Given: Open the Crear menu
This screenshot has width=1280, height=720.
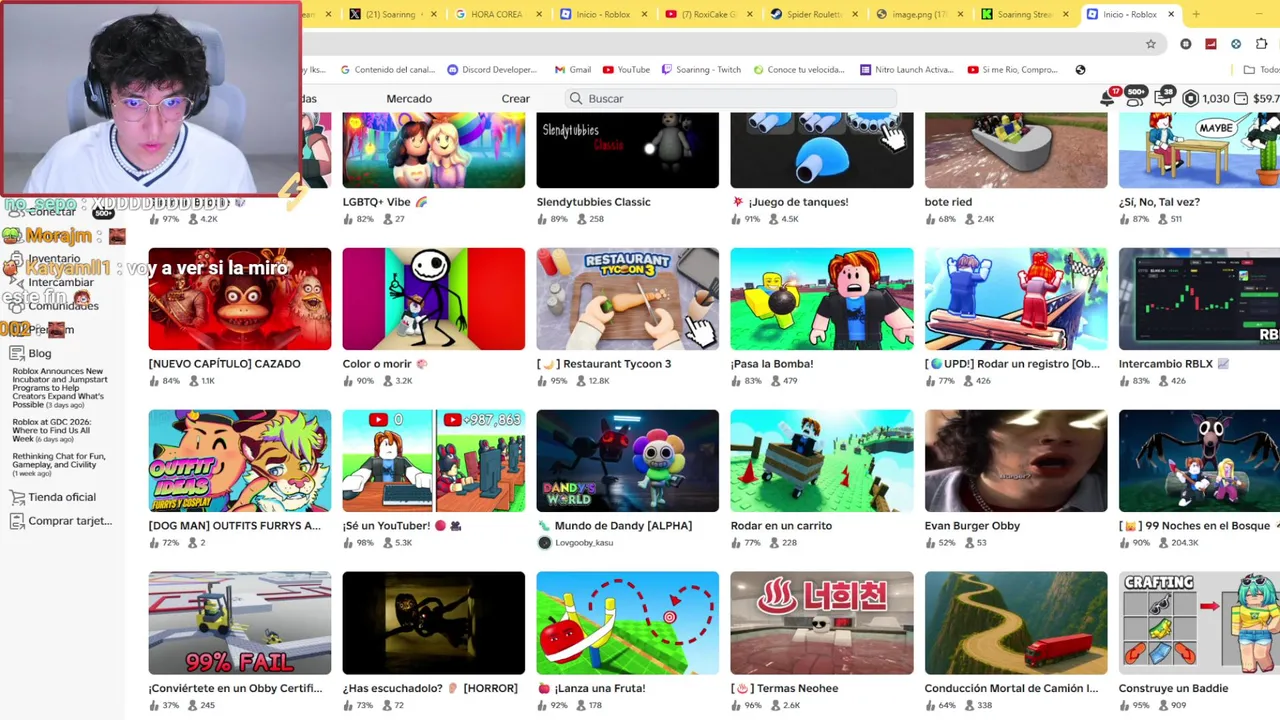Looking at the screenshot, I should [x=515, y=99].
